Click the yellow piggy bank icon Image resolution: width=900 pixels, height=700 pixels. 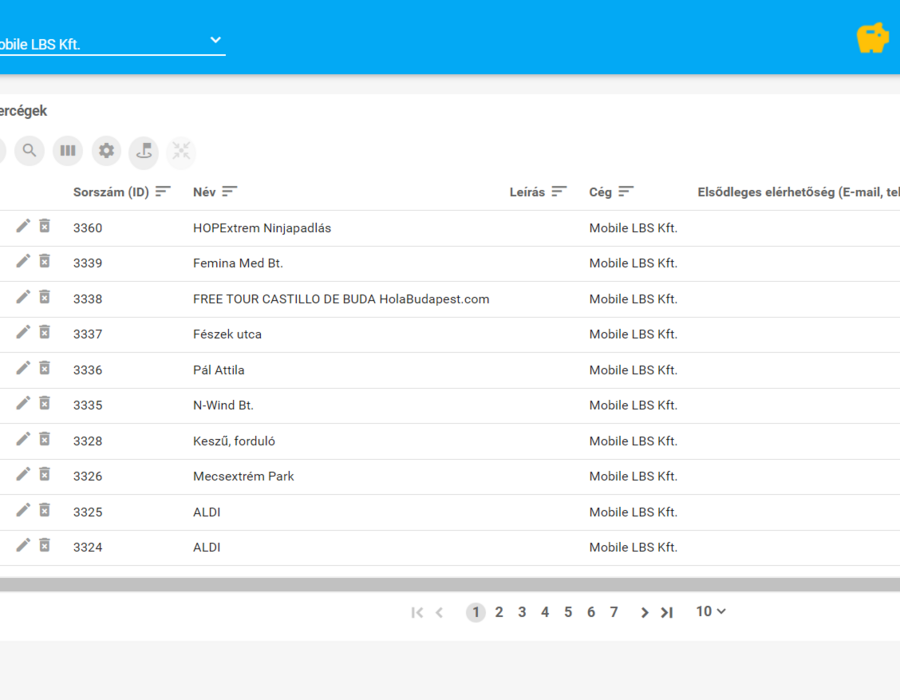(x=872, y=38)
